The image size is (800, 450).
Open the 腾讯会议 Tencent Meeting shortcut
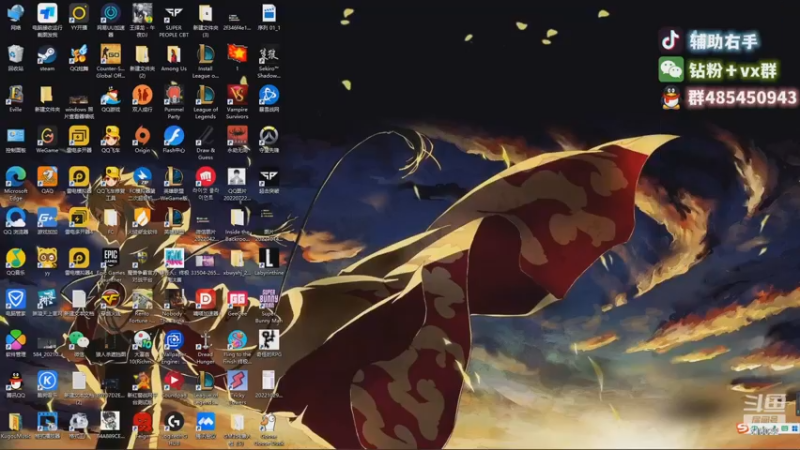pos(206,422)
